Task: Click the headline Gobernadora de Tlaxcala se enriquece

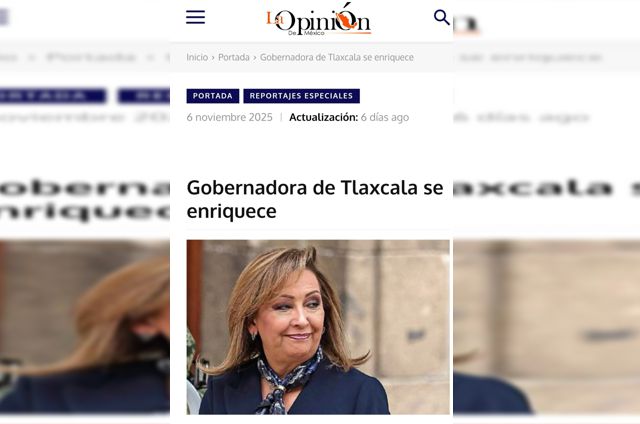Action: pos(315,199)
